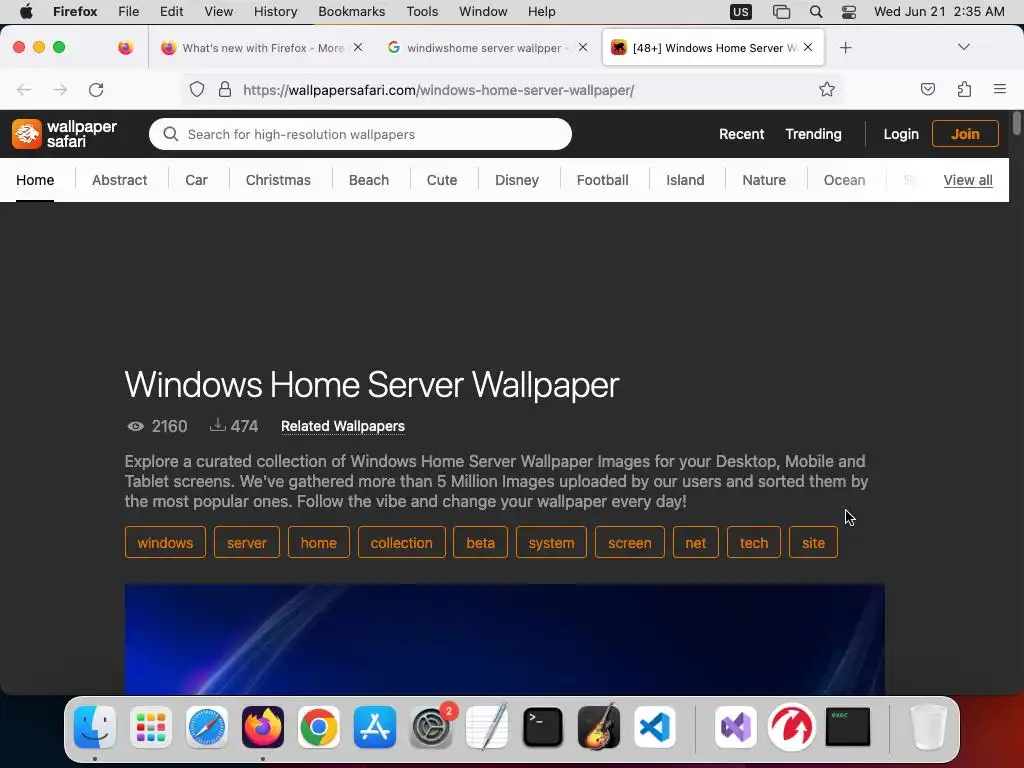This screenshot has height=768, width=1024.
Task: Click the Firefox forward arrow button
Action: point(60,89)
